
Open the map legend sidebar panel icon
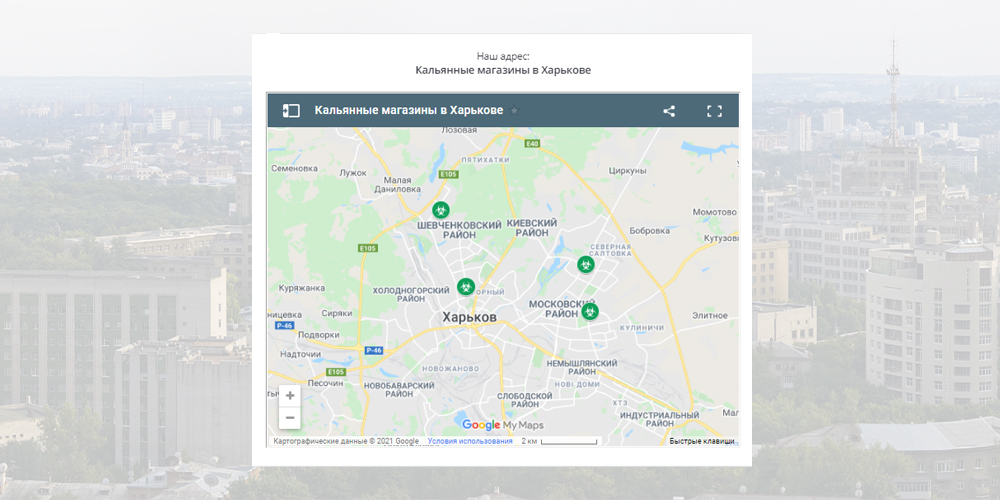[291, 111]
